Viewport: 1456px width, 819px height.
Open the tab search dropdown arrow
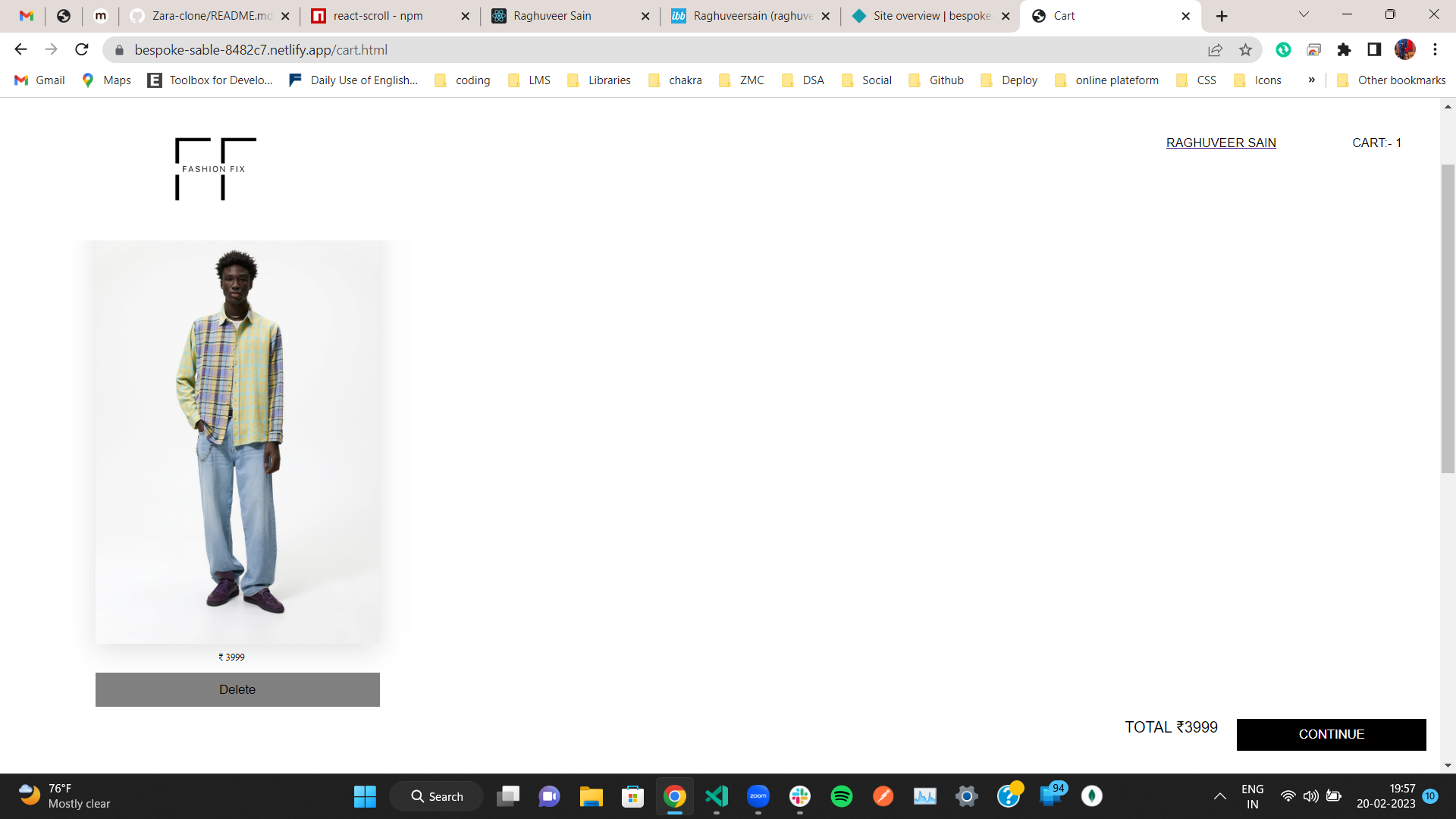point(1304,14)
